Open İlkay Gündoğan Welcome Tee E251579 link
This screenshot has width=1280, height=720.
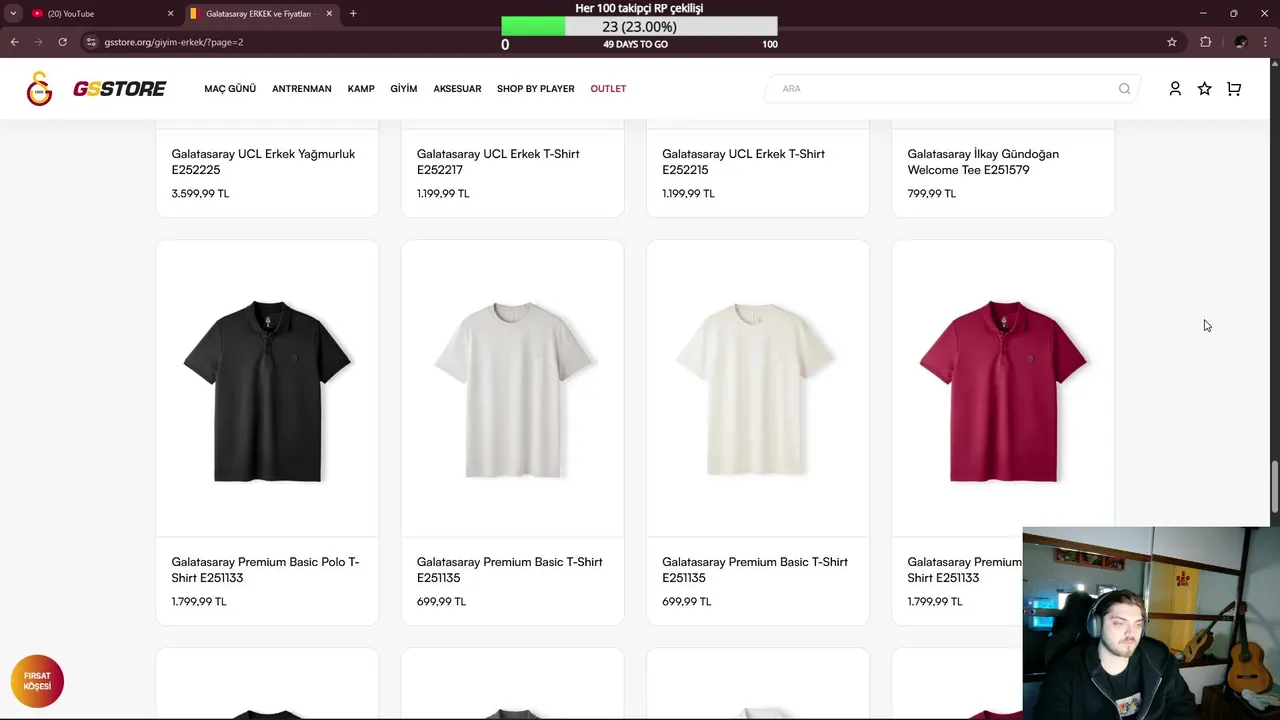(983, 162)
